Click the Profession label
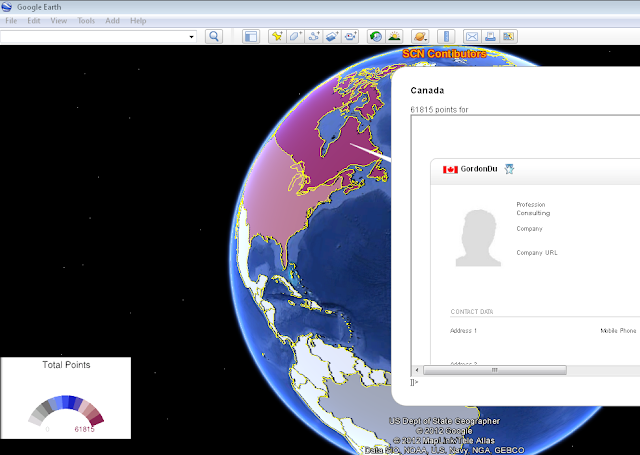Image resolution: width=640 pixels, height=455 pixels. [x=531, y=204]
